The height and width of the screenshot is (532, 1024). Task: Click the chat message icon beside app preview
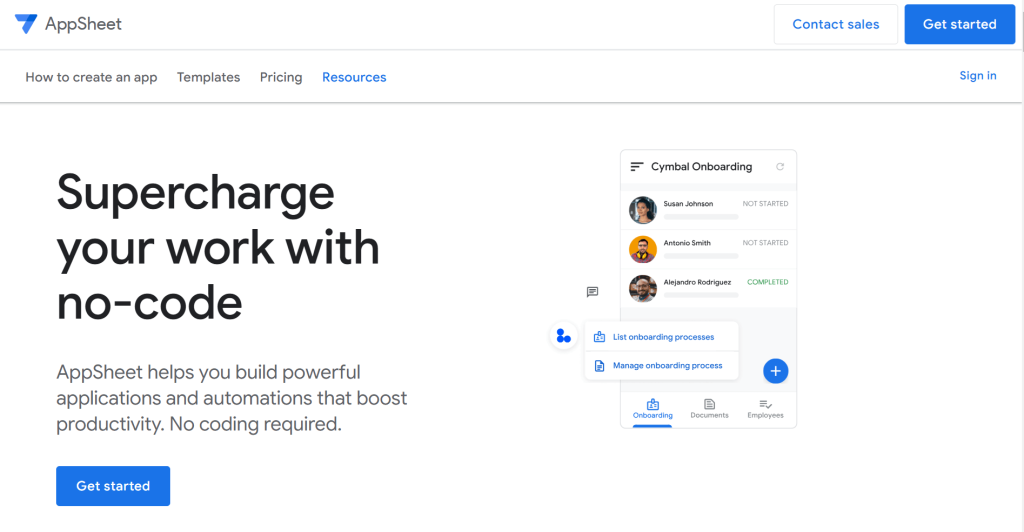pos(592,292)
